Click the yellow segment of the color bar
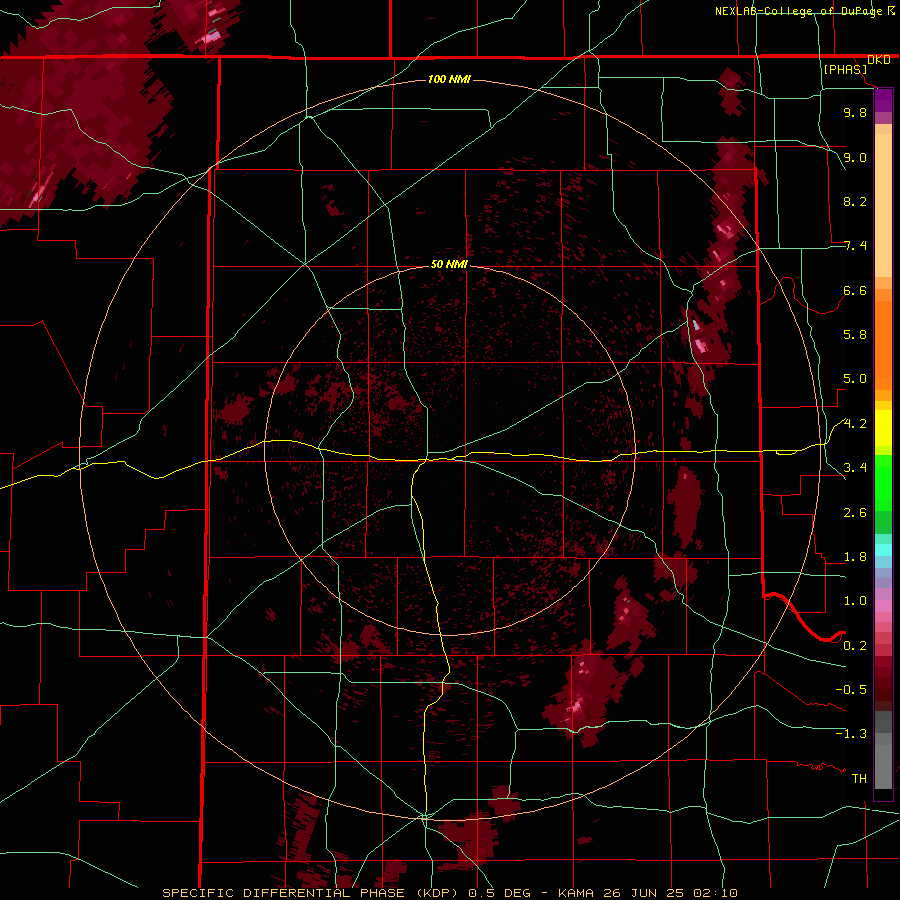This screenshot has width=900, height=900. click(x=883, y=428)
